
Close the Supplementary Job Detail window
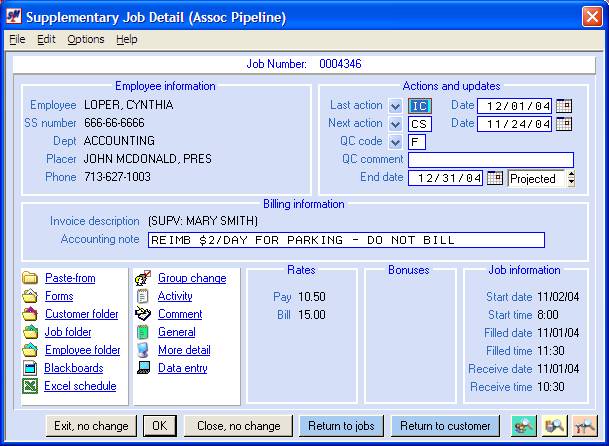(592, 17)
